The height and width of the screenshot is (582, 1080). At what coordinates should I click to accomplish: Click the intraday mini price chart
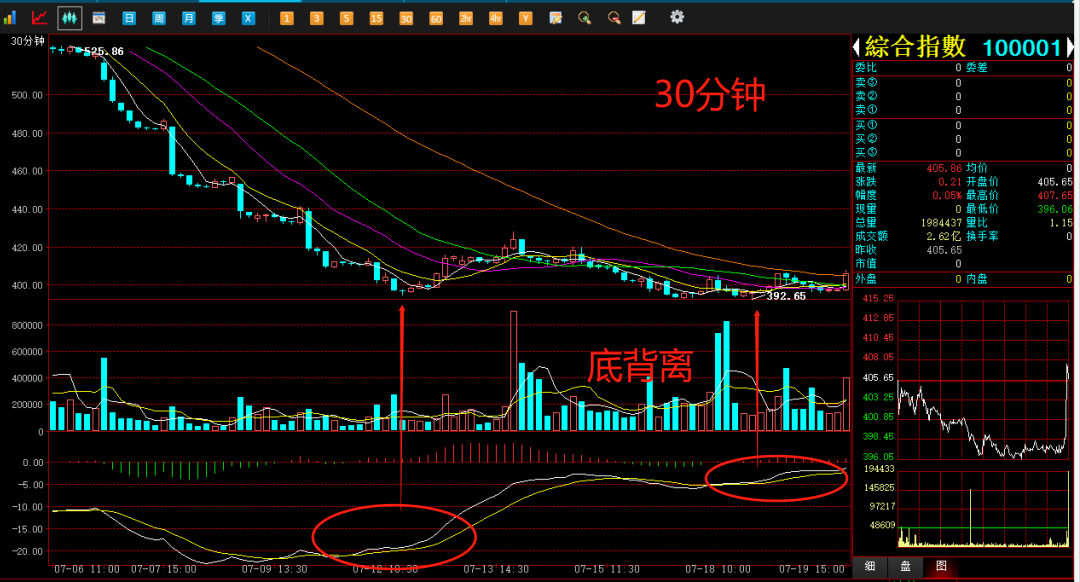click(983, 380)
